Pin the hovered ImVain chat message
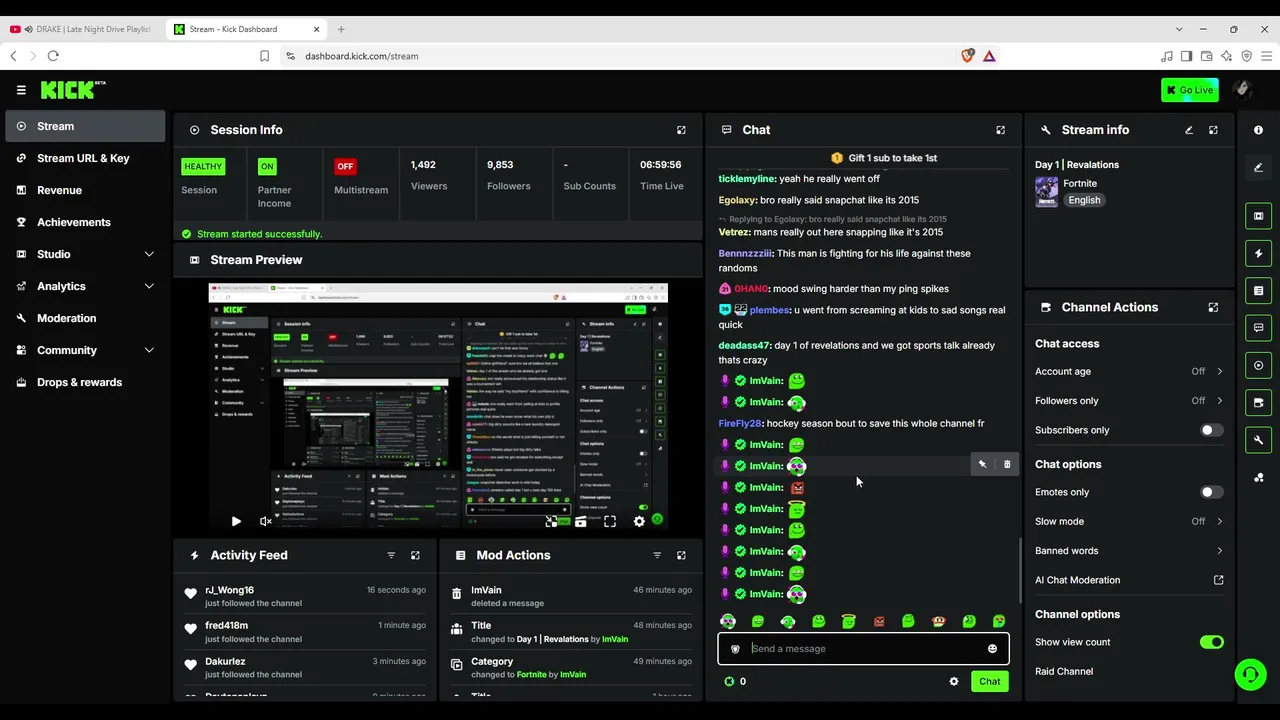The width and height of the screenshot is (1280, 720). click(x=982, y=464)
